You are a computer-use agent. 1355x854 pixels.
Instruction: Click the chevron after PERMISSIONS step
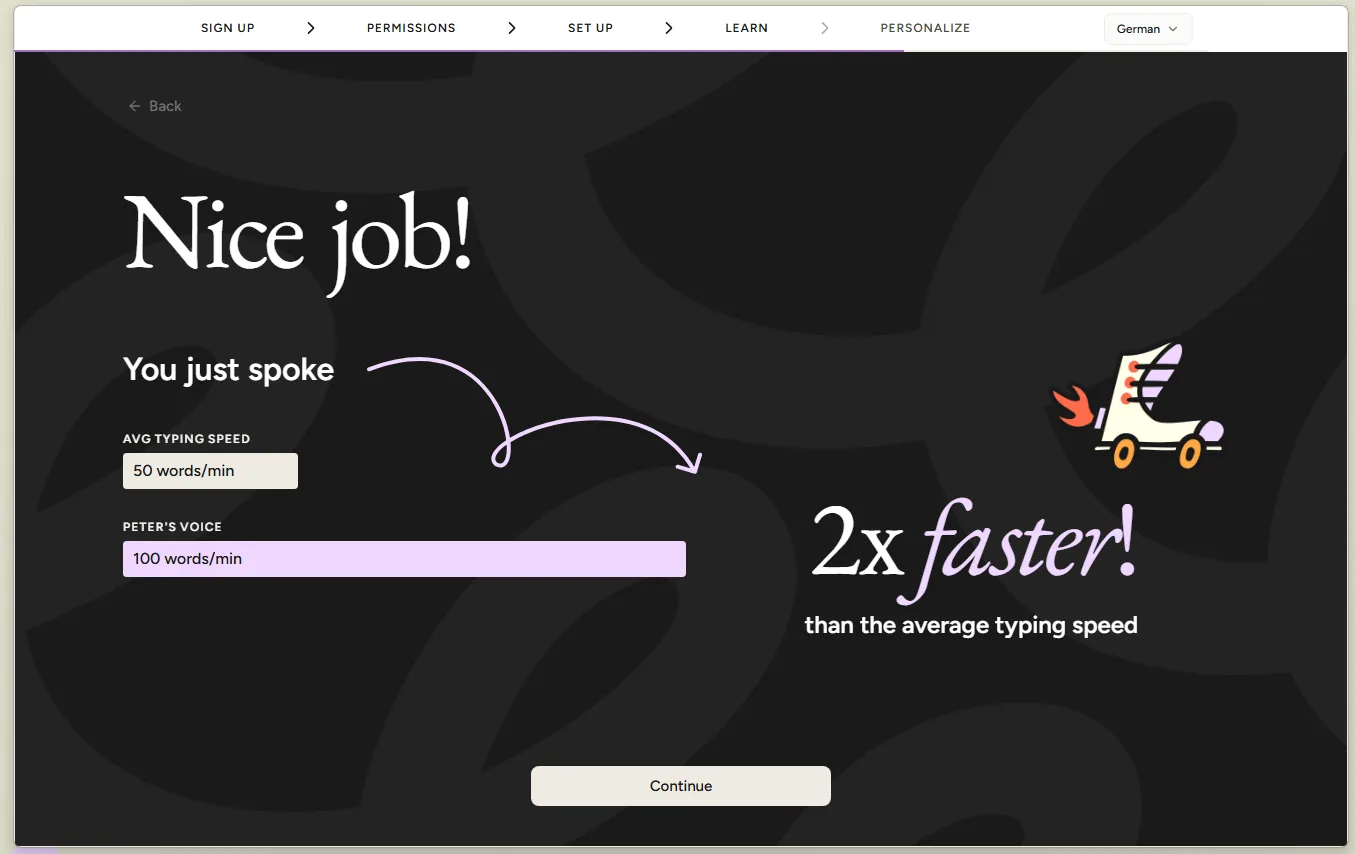coord(512,28)
